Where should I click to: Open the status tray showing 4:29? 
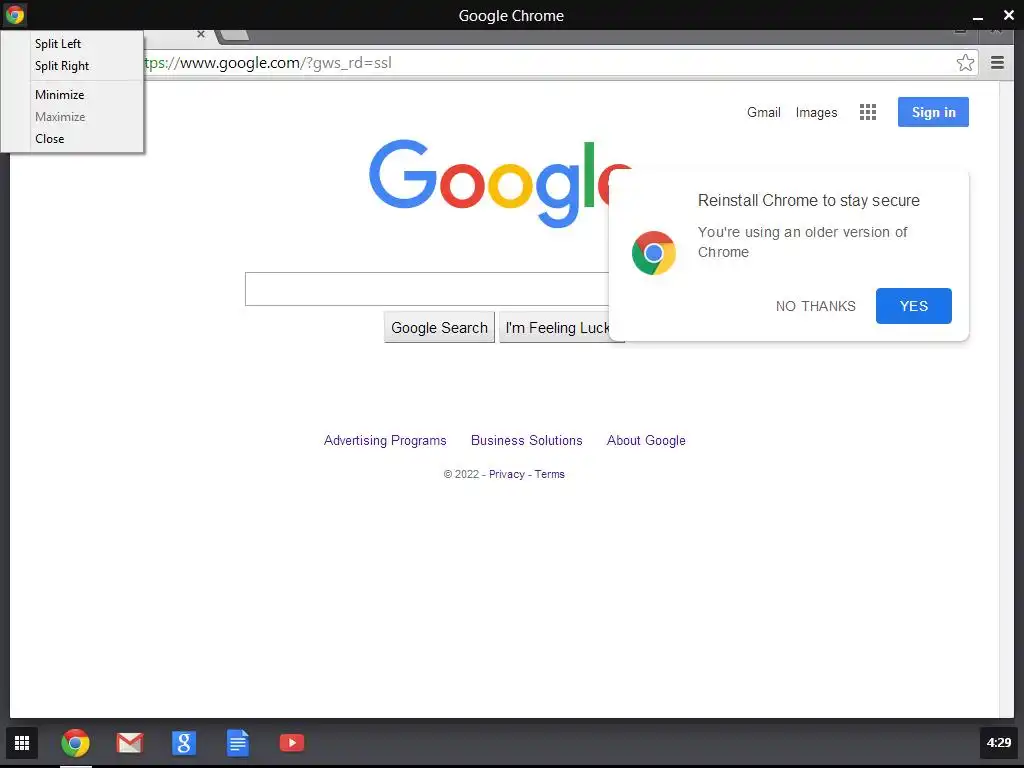point(999,743)
